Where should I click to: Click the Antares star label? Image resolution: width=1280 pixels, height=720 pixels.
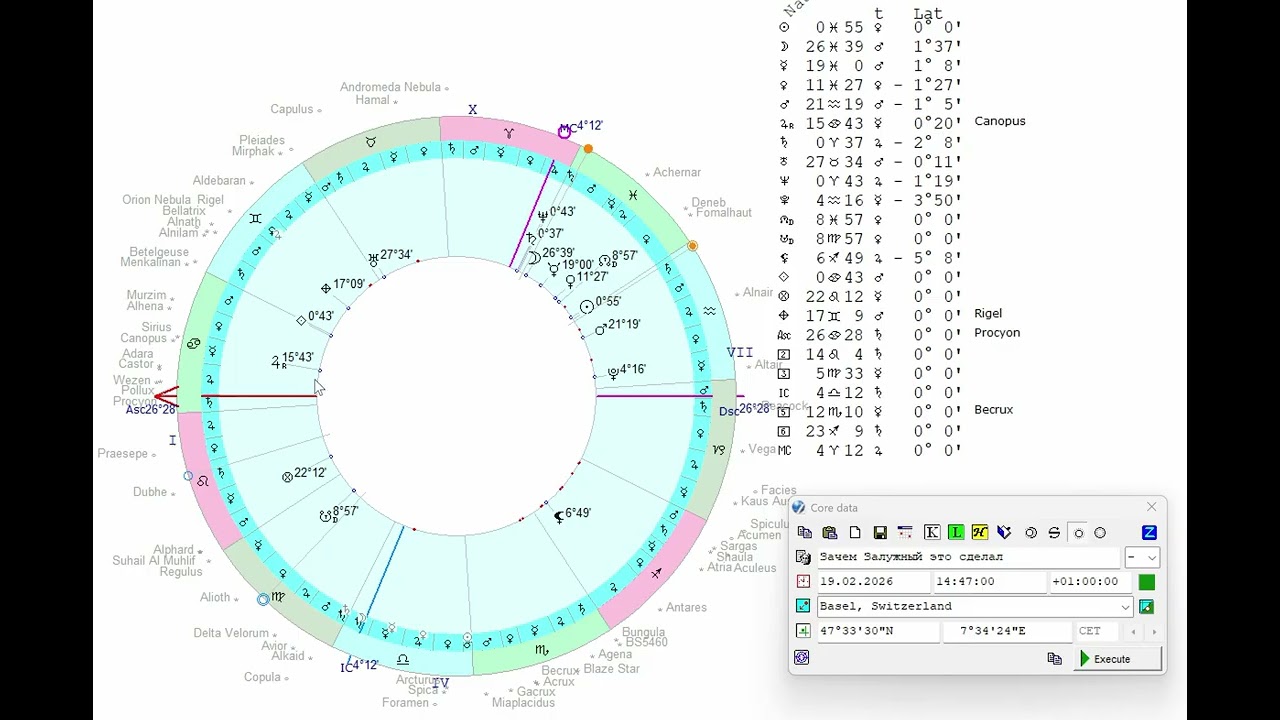tap(686, 608)
